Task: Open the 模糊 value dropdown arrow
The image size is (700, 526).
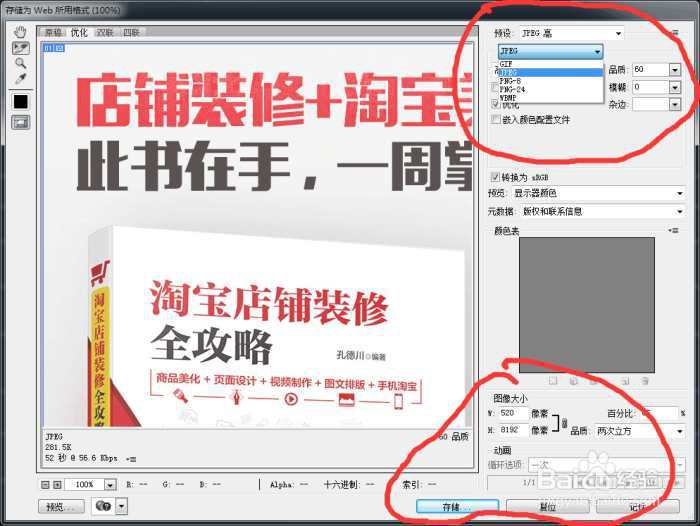Action: [675, 87]
